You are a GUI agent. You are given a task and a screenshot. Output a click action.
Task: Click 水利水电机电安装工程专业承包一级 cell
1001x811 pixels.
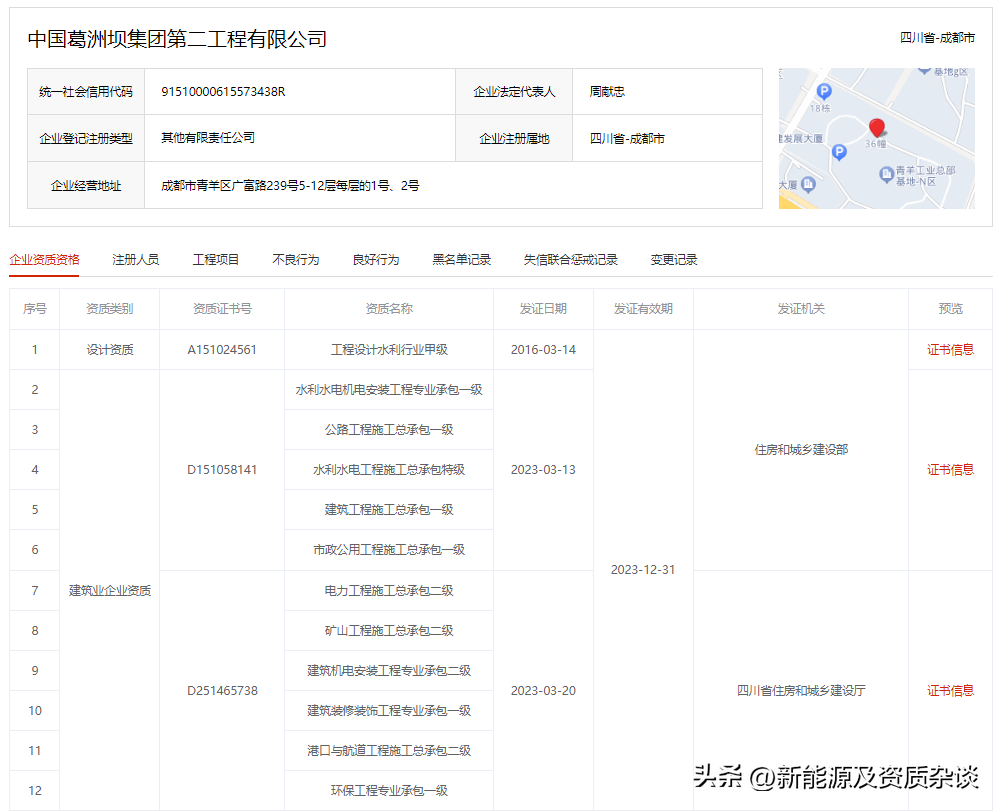(389, 390)
